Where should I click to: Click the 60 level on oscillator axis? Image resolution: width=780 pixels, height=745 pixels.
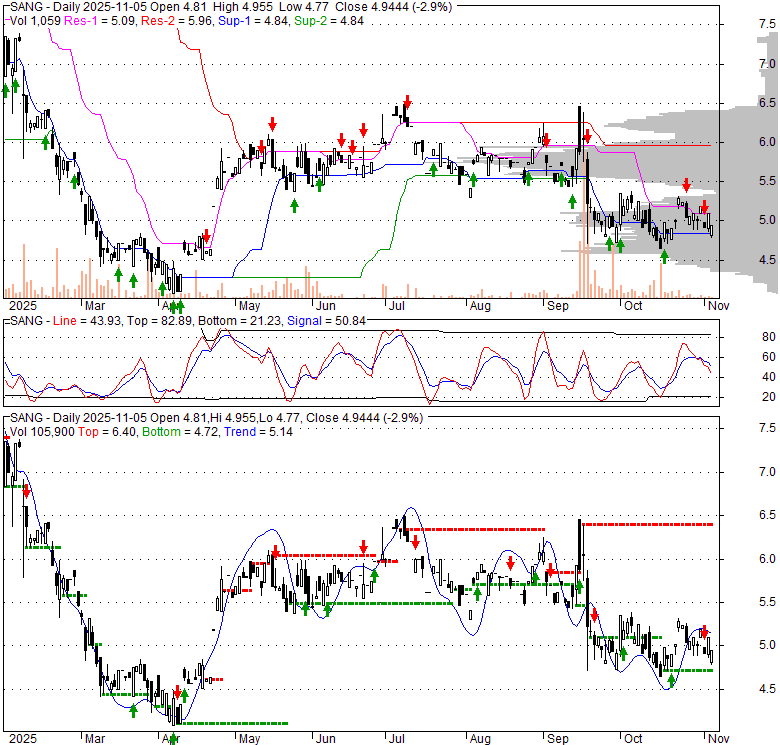click(x=769, y=357)
